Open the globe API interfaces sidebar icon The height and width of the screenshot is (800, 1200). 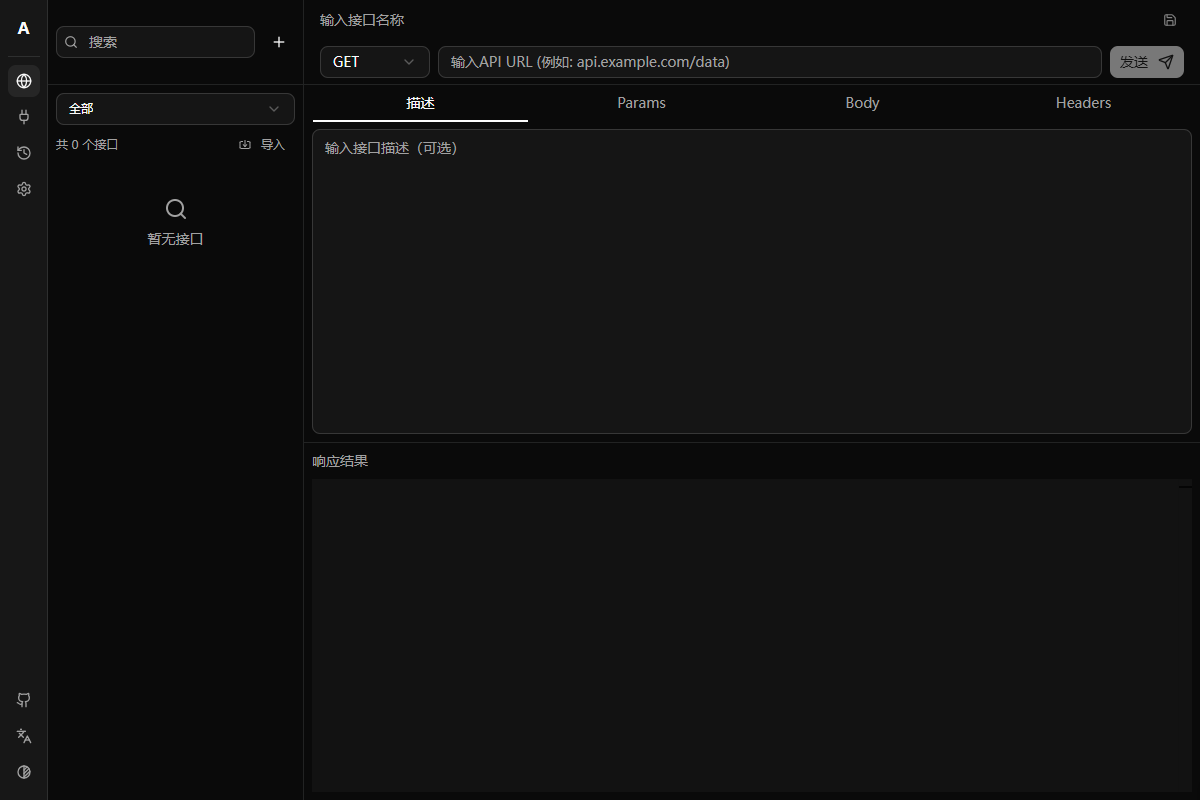(24, 81)
